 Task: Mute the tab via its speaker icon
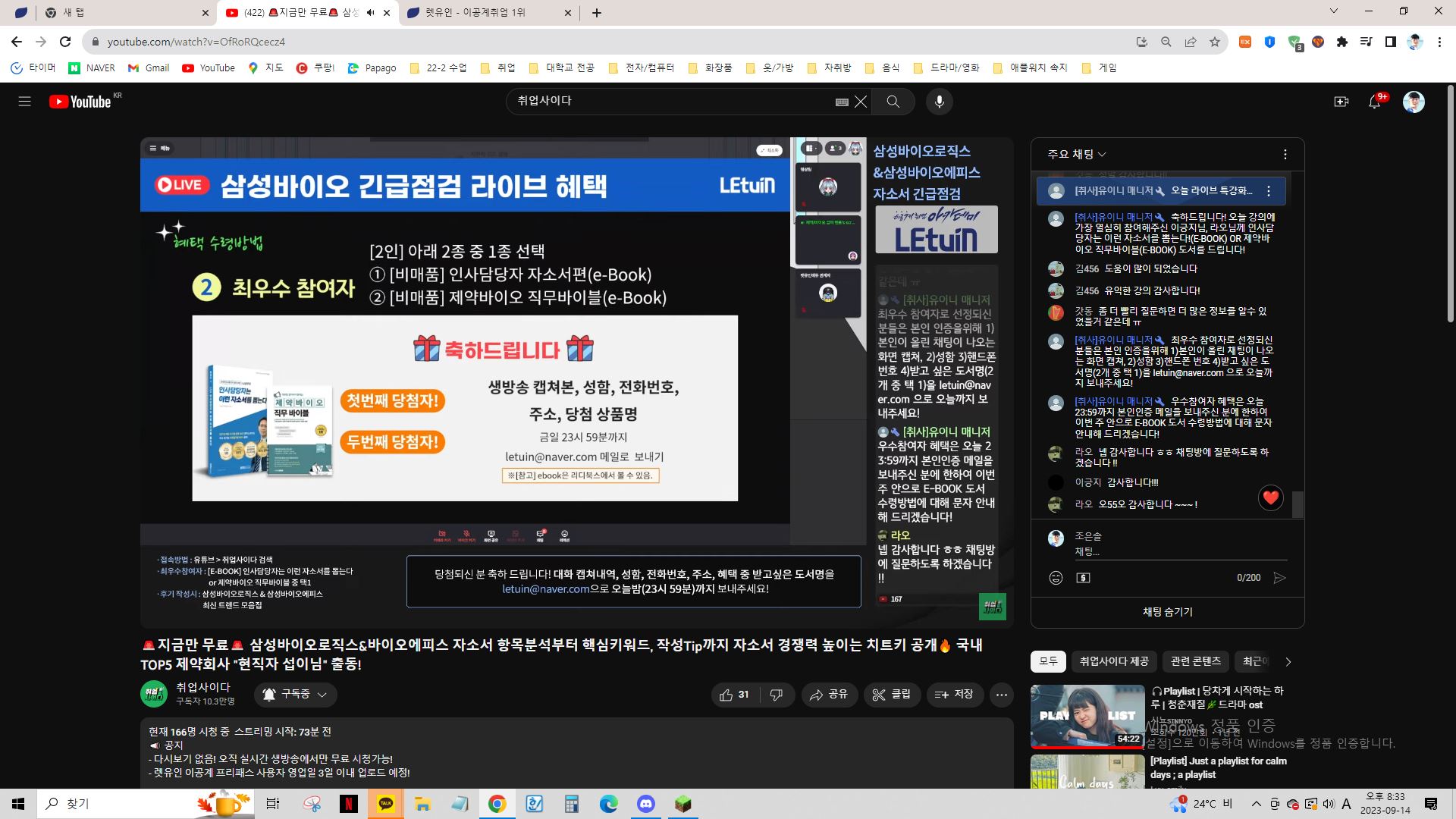click(371, 13)
